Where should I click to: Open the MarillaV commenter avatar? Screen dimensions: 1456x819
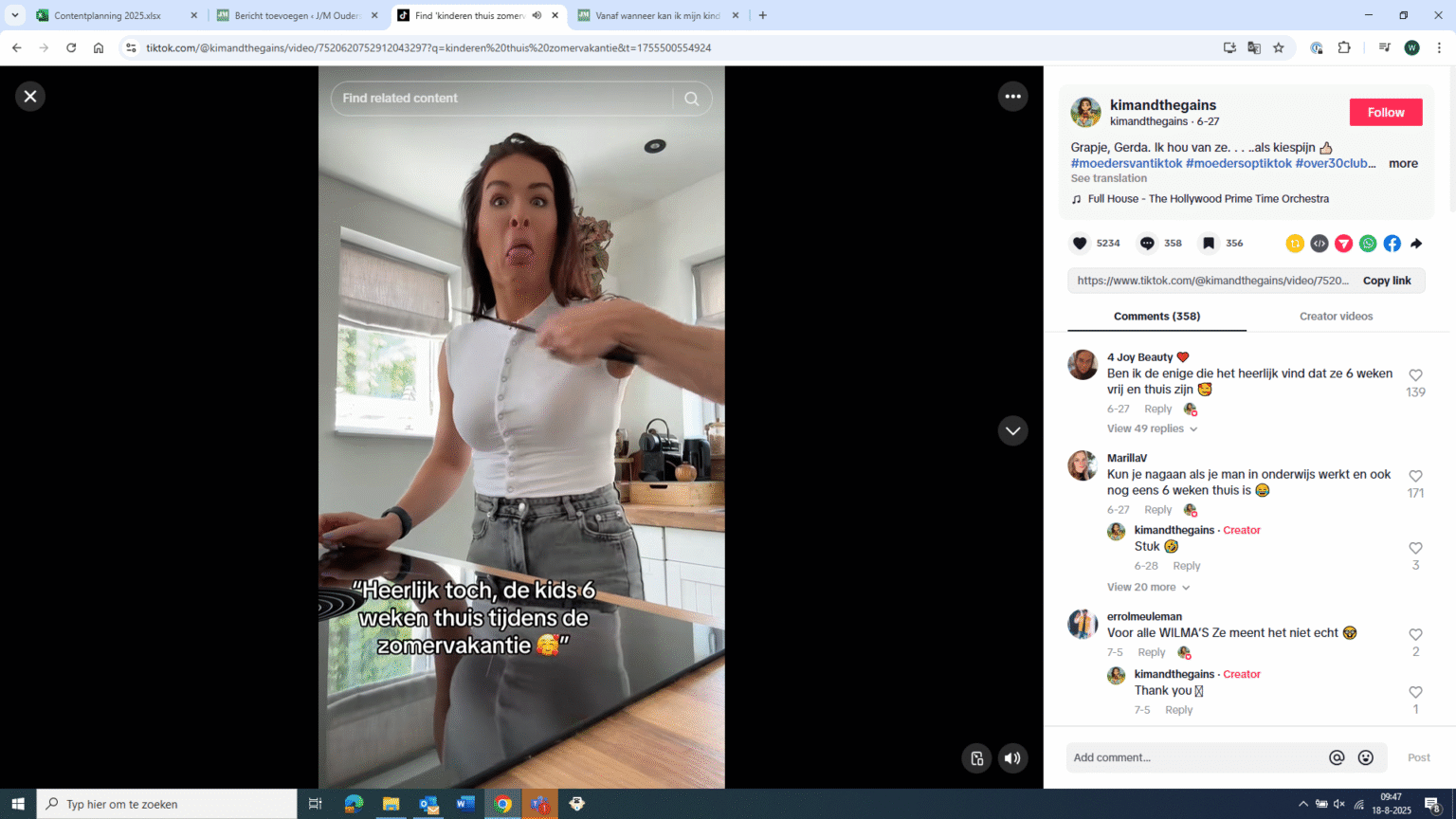click(1083, 465)
